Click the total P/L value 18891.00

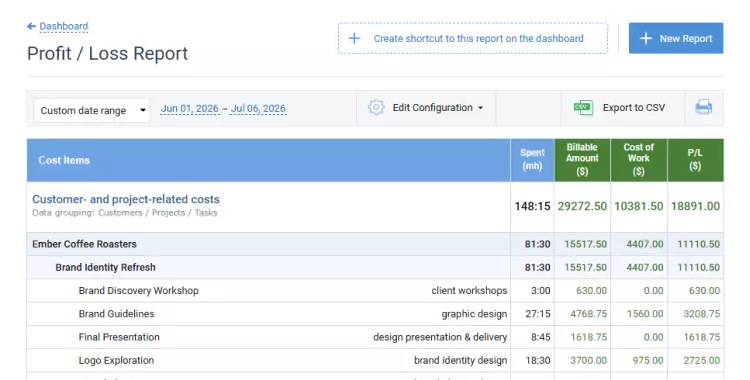click(x=695, y=206)
